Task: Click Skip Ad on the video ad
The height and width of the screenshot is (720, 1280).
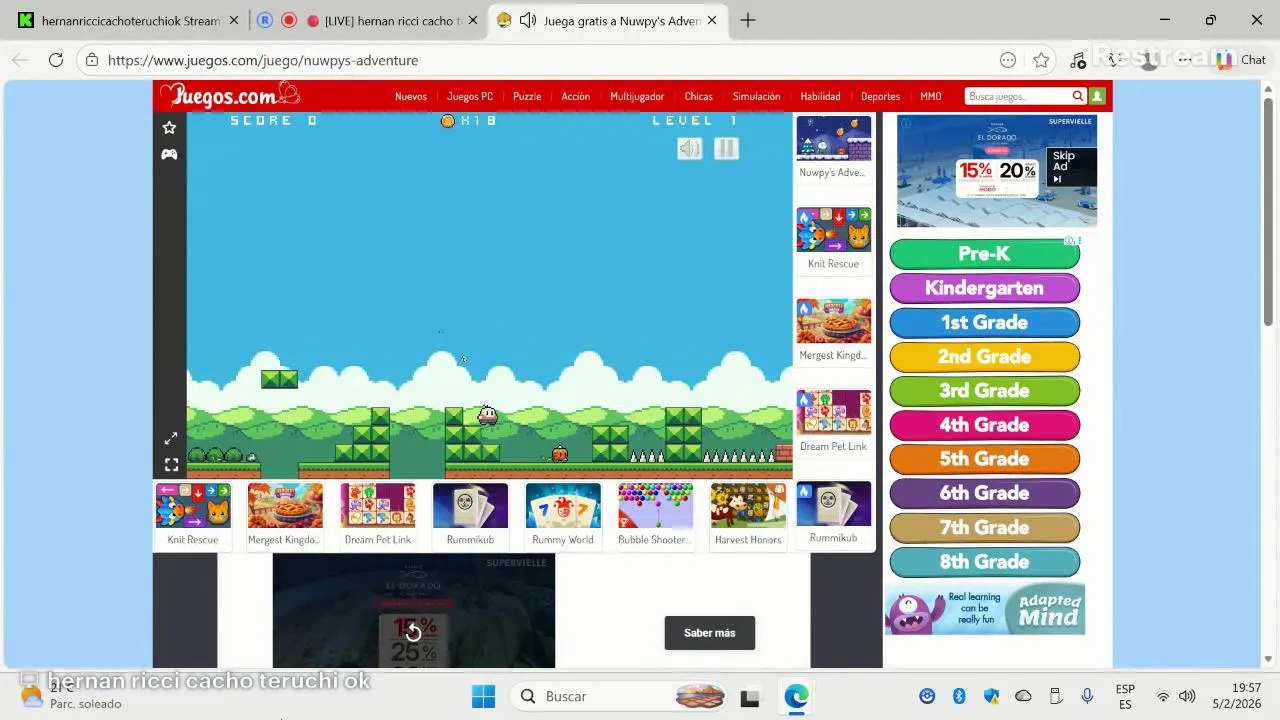Action: pyautogui.click(x=1072, y=167)
